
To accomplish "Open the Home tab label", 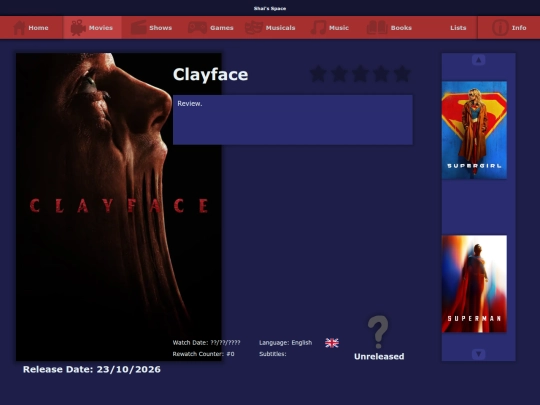I will pos(38,28).
